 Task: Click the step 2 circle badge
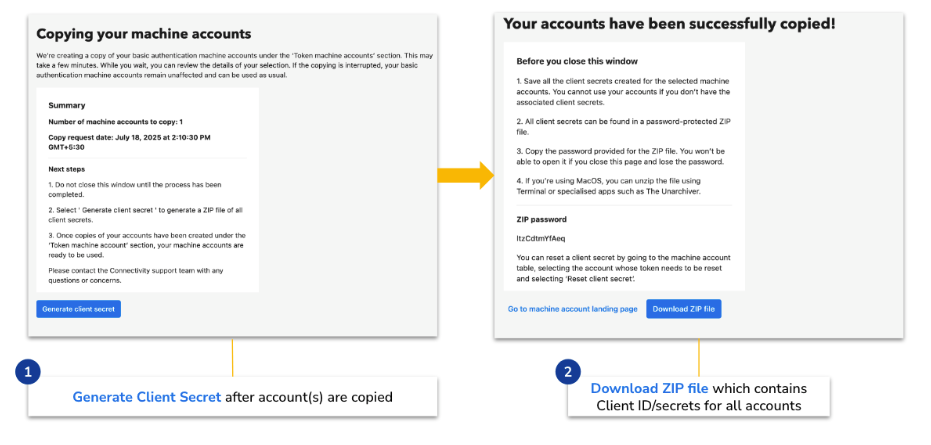coord(568,372)
